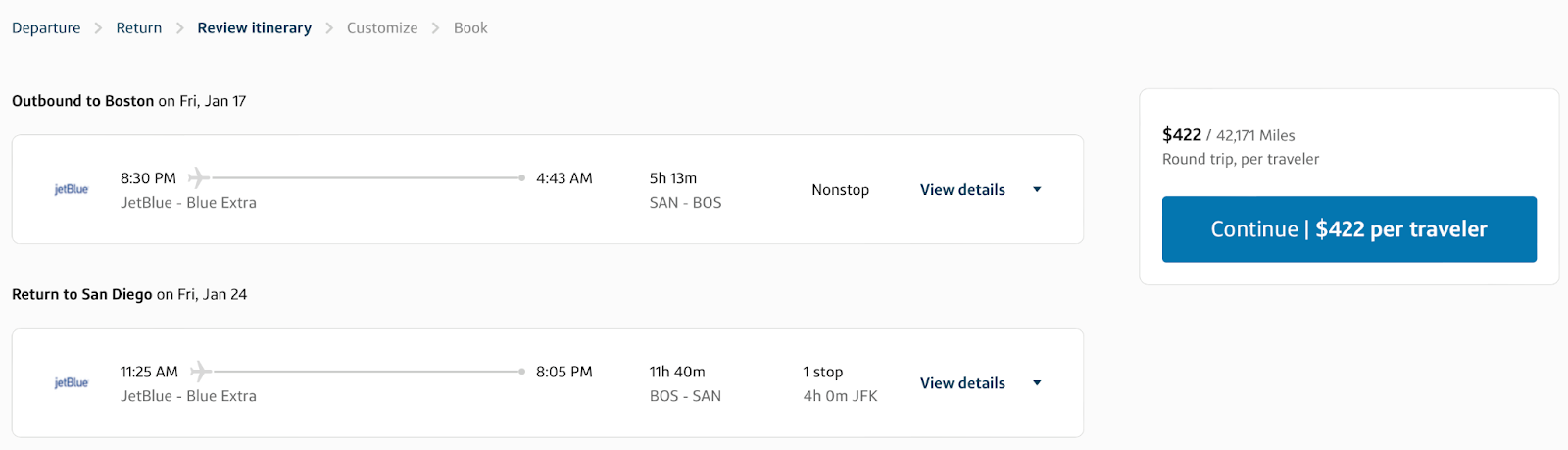1568x450 pixels.
Task: Open the Book step in the breadcrumb
Action: pos(470,28)
